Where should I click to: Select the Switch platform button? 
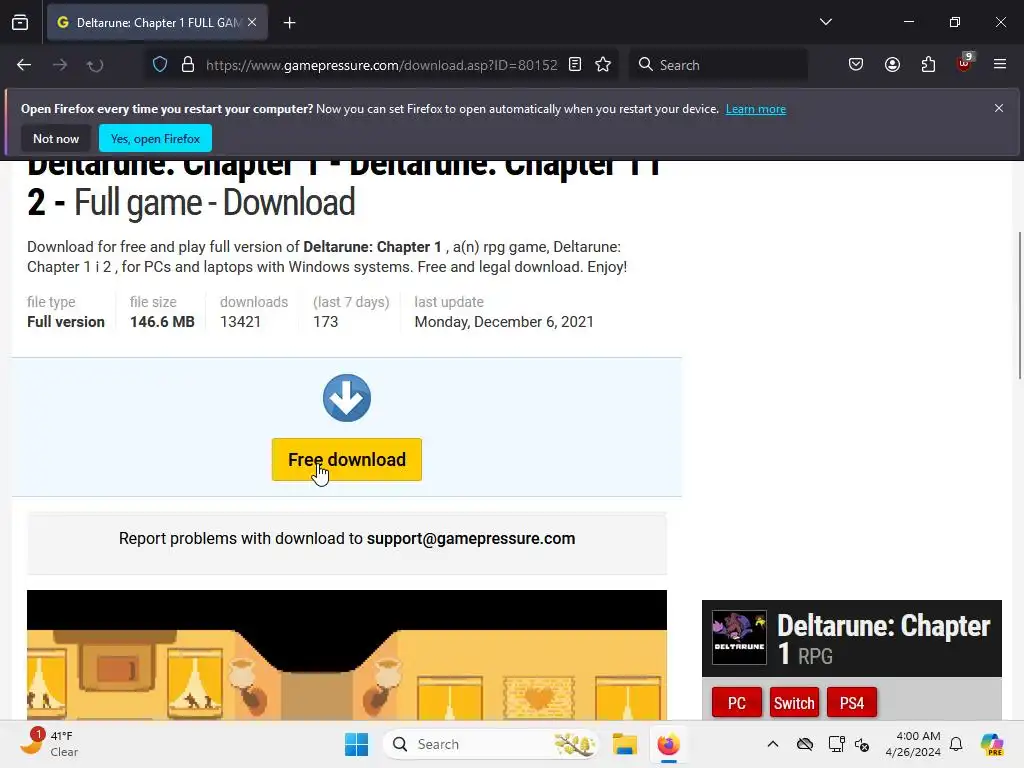coord(794,703)
